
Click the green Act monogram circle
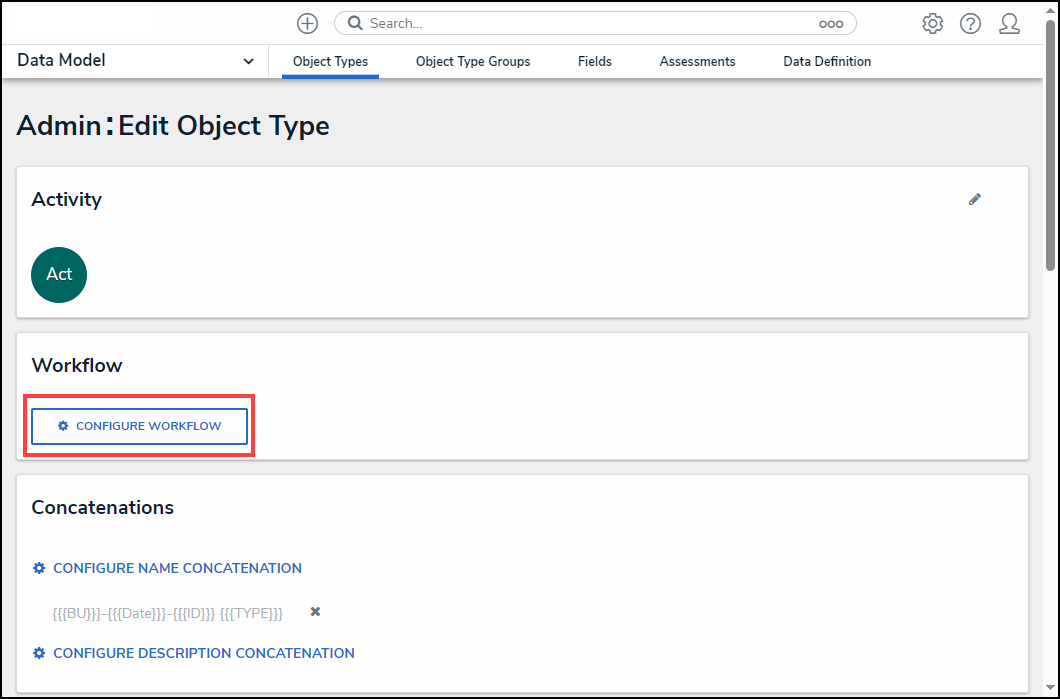59,274
